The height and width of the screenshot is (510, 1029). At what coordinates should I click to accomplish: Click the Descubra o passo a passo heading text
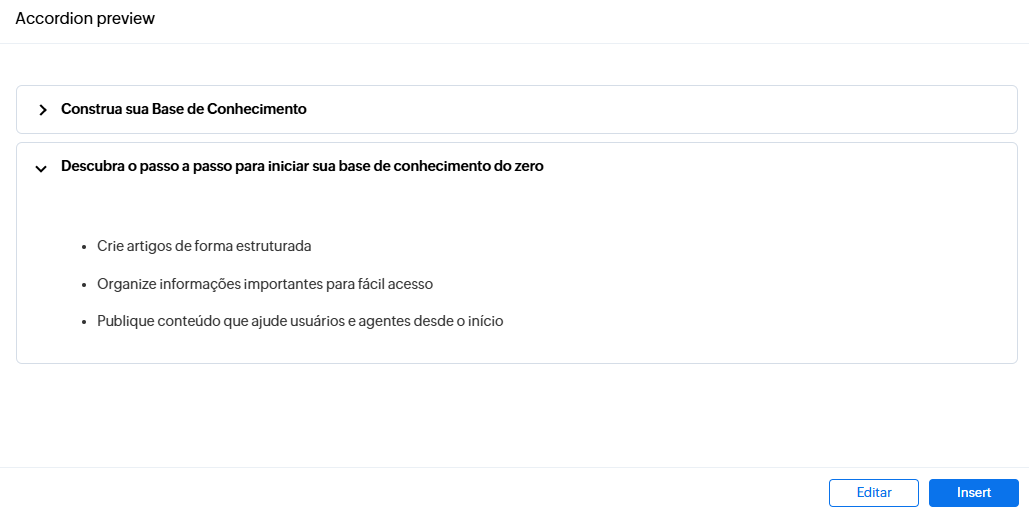point(302,167)
